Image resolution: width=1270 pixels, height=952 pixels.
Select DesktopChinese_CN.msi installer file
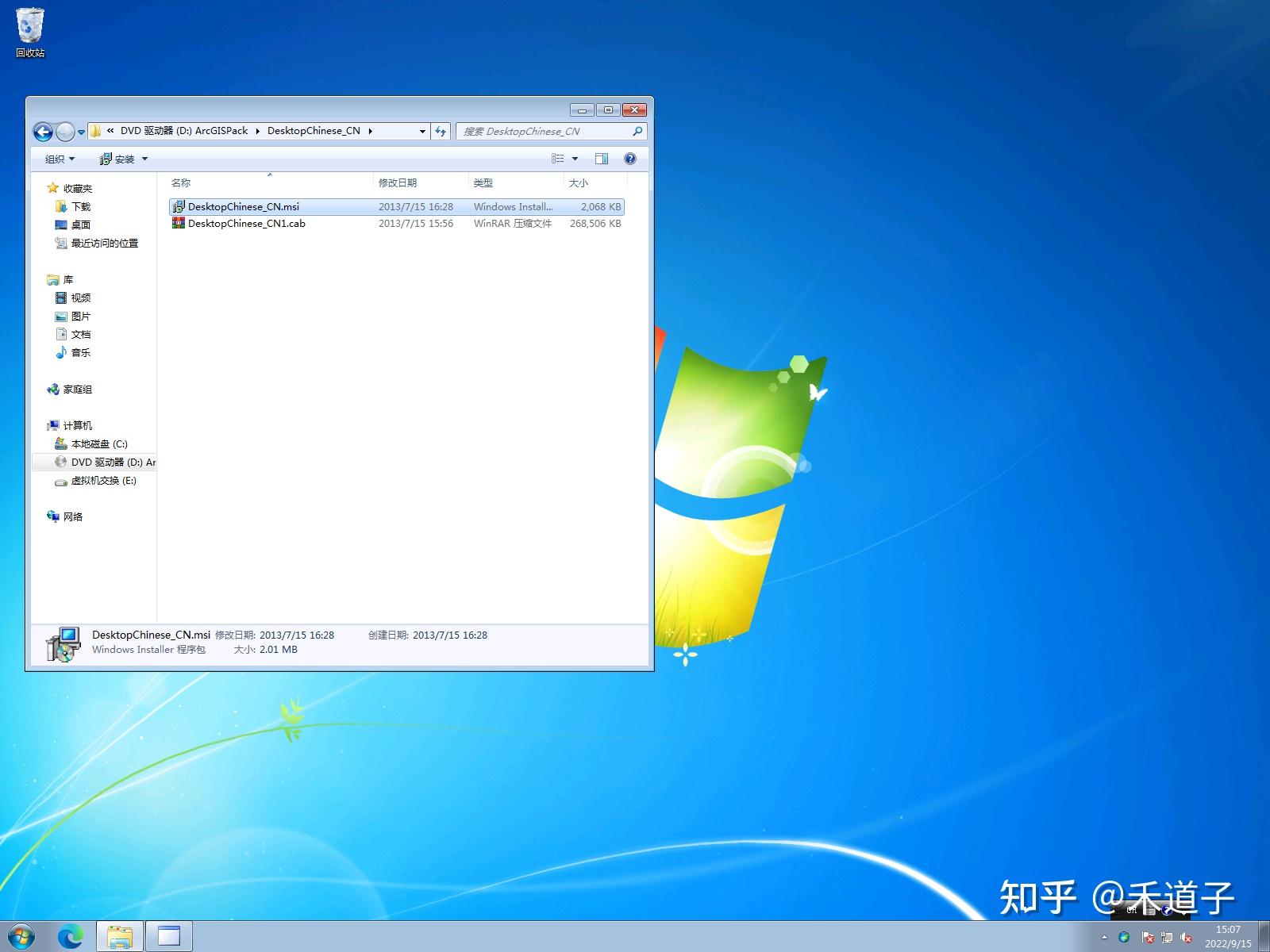coord(243,207)
